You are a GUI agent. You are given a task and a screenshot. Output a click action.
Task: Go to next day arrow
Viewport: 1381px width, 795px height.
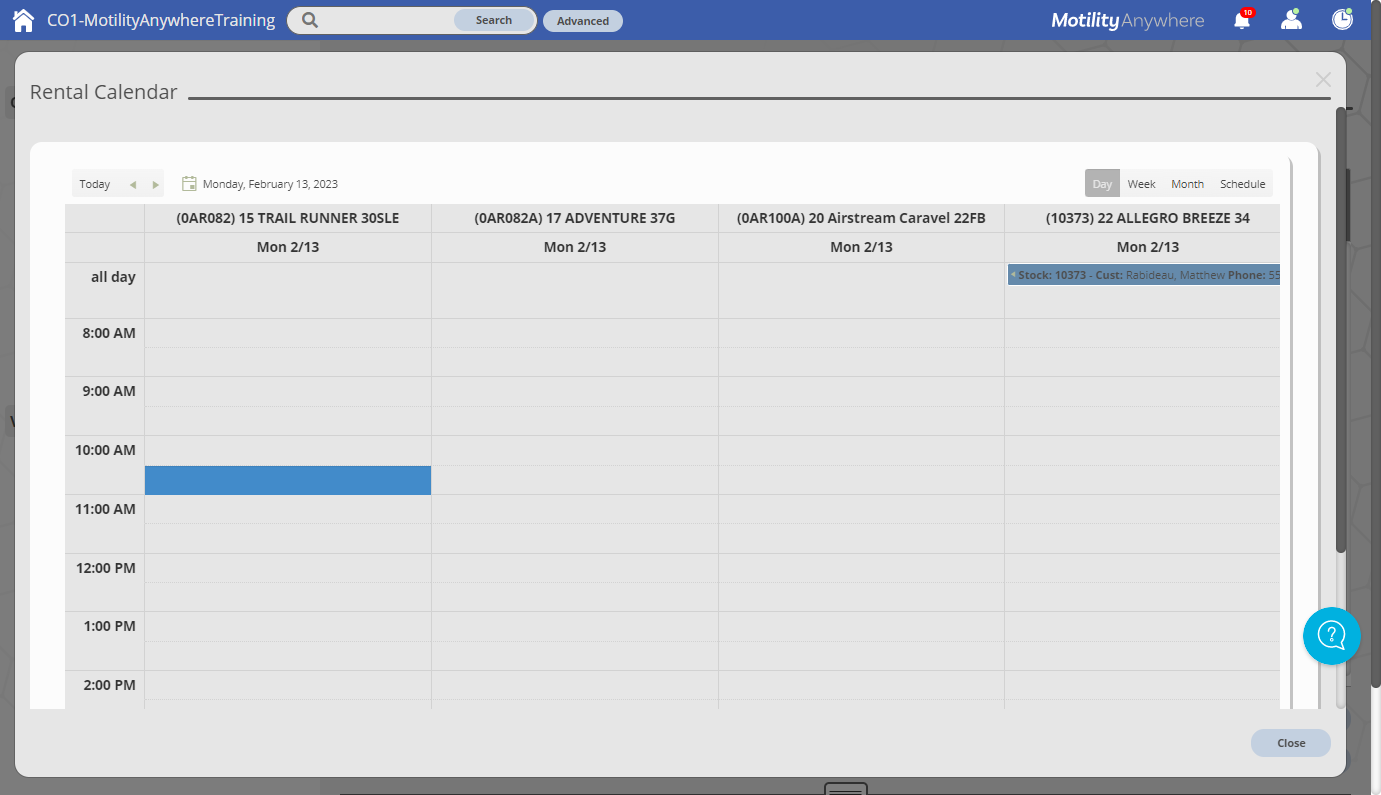(156, 185)
